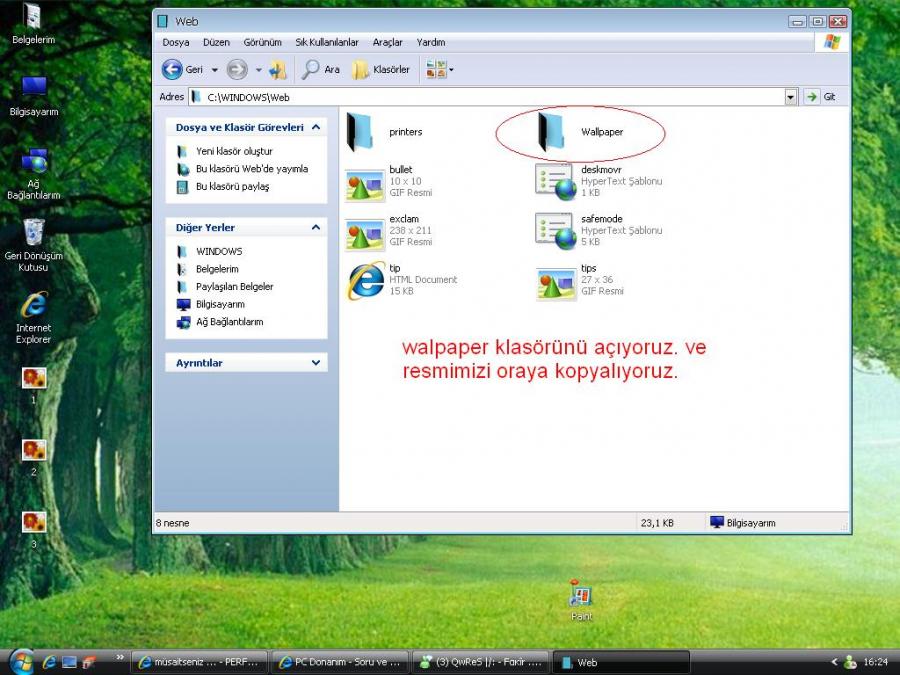
Task: Click the Up folder toolbar icon
Action: (277, 70)
